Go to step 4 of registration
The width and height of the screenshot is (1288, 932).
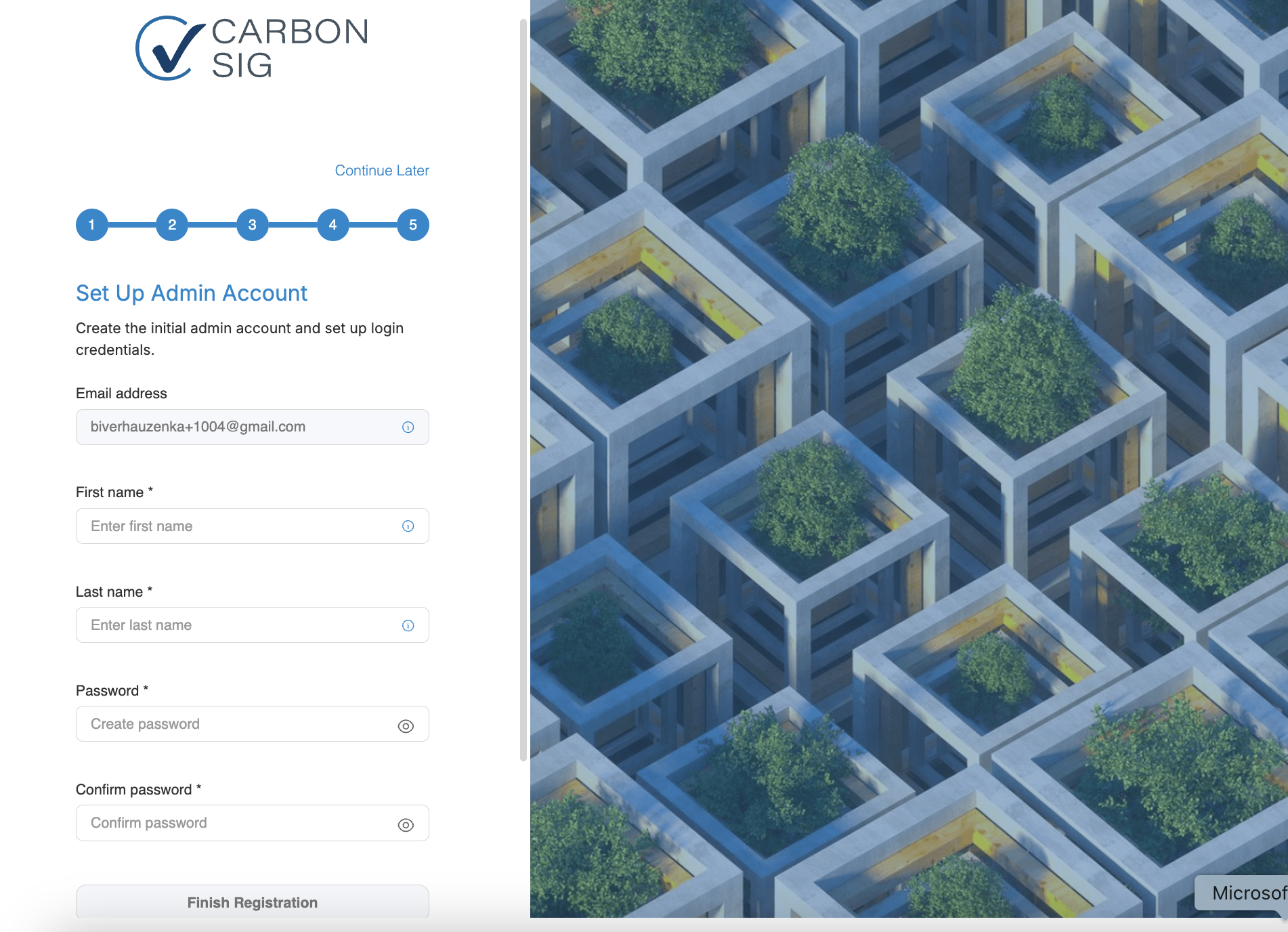332,225
